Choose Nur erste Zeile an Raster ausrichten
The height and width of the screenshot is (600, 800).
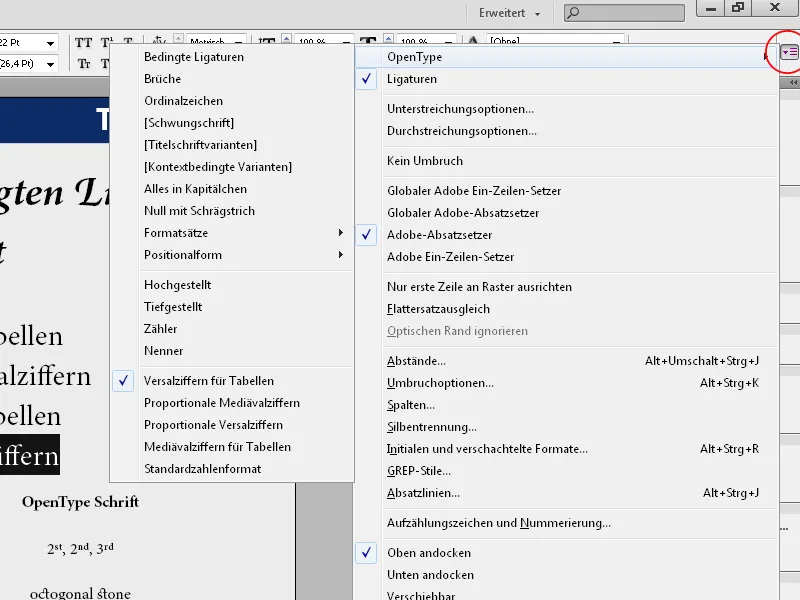tap(566, 287)
